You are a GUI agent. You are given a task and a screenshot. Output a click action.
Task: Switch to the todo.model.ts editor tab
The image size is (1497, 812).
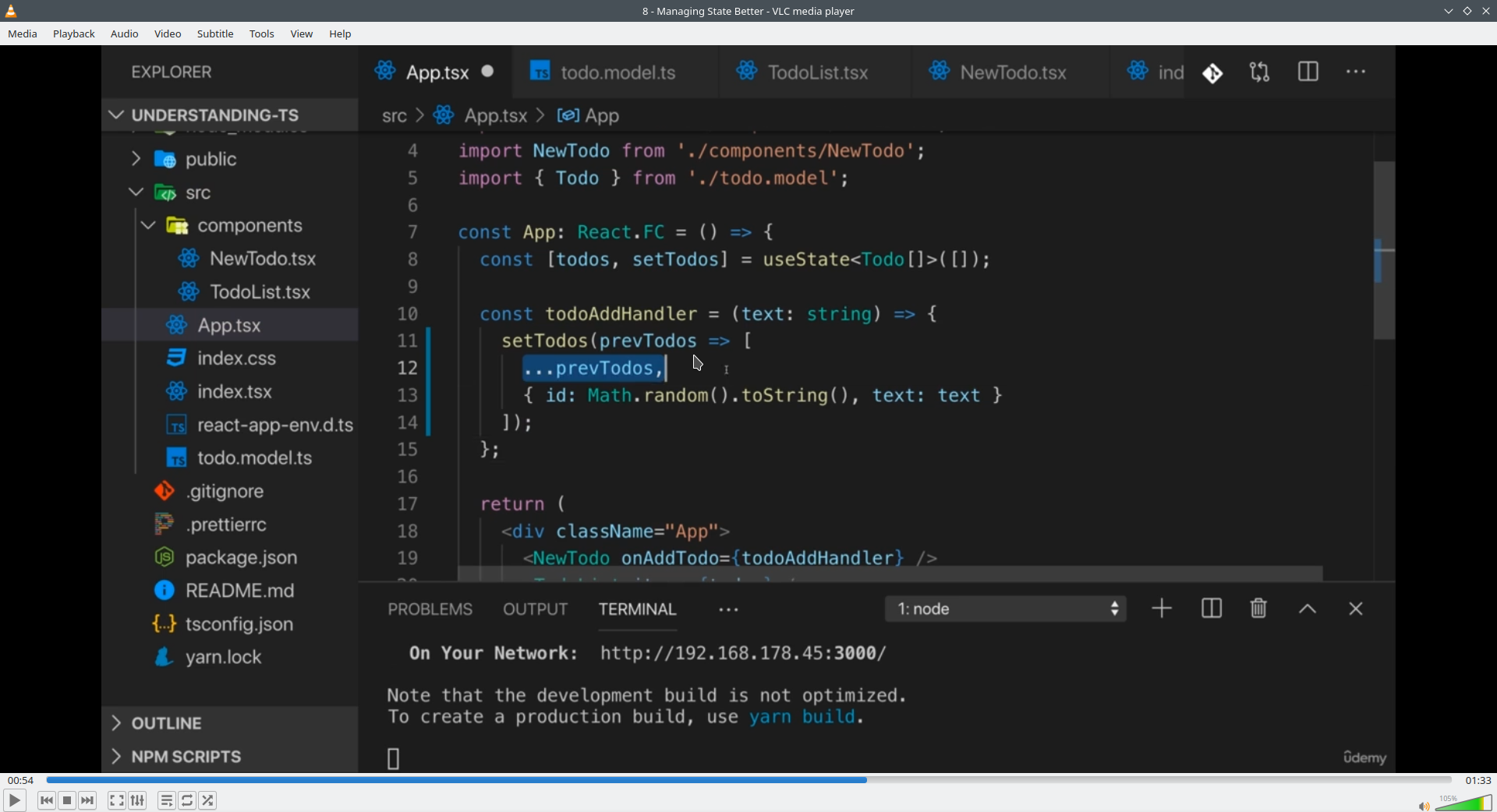click(616, 72)
